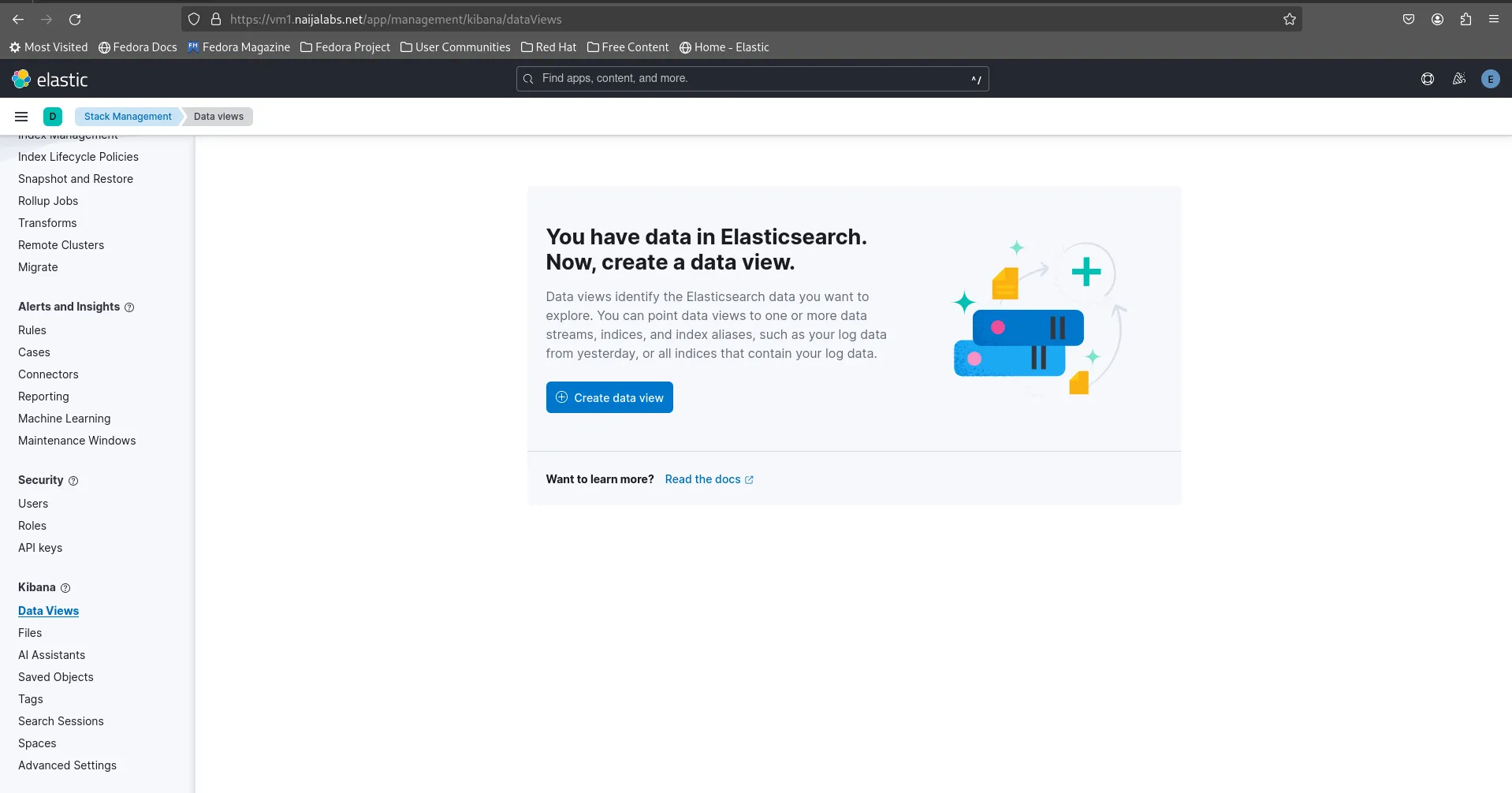Click the Elastic logo
1512x793 pixels.
(50, 79)
